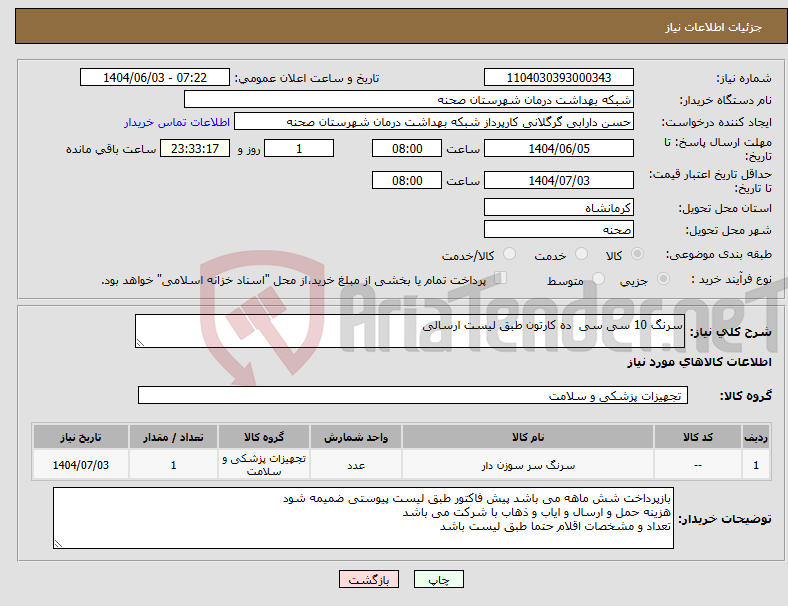Select the کالا/خدمت radio button

pyautogui.click(x=509, y=254)
